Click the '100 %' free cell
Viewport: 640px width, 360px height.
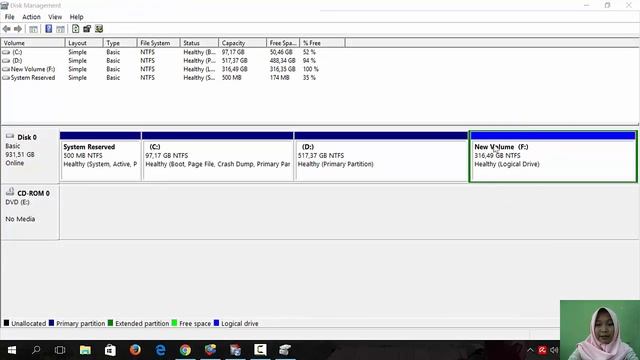tap(311, 69)
